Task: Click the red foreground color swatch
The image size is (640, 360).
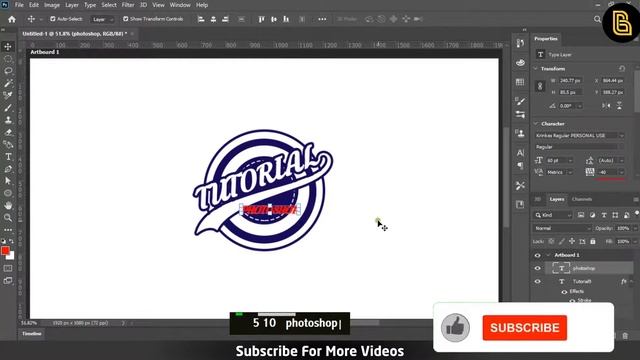Action: pos(5,251)
